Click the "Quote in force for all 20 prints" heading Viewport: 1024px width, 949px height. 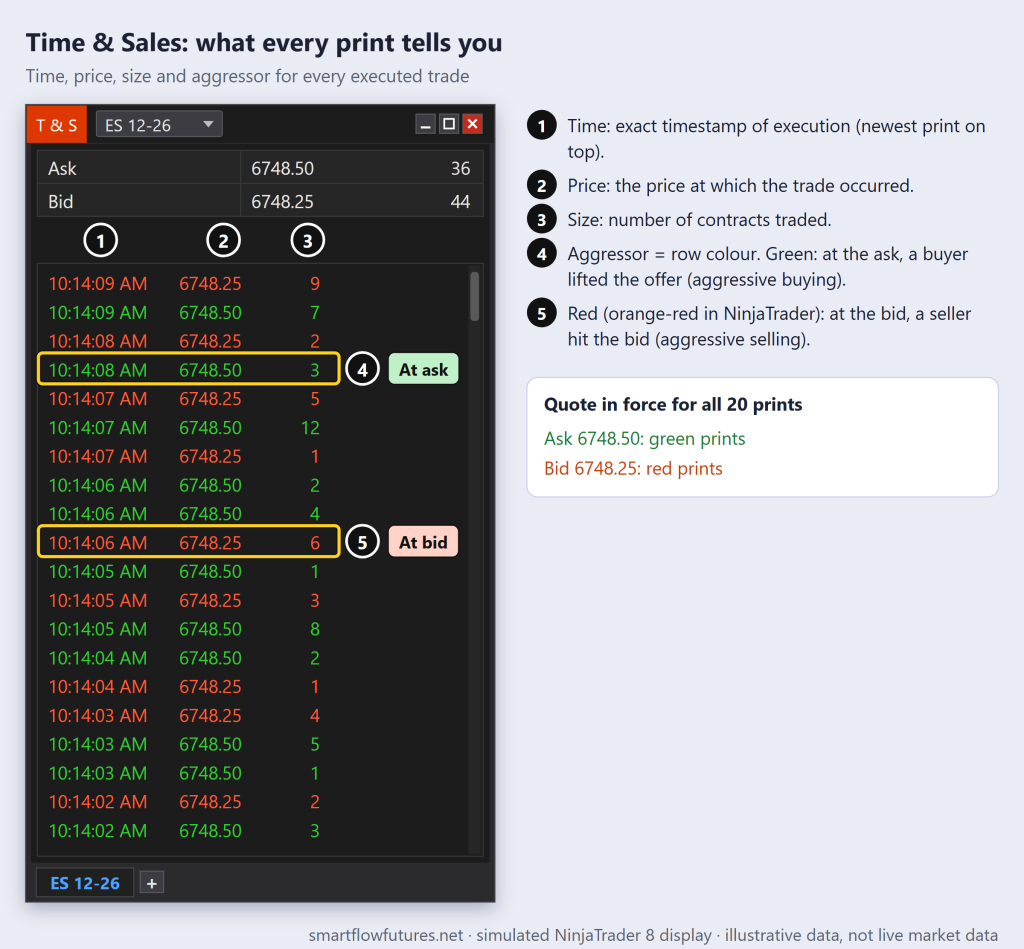click(673, 404)
